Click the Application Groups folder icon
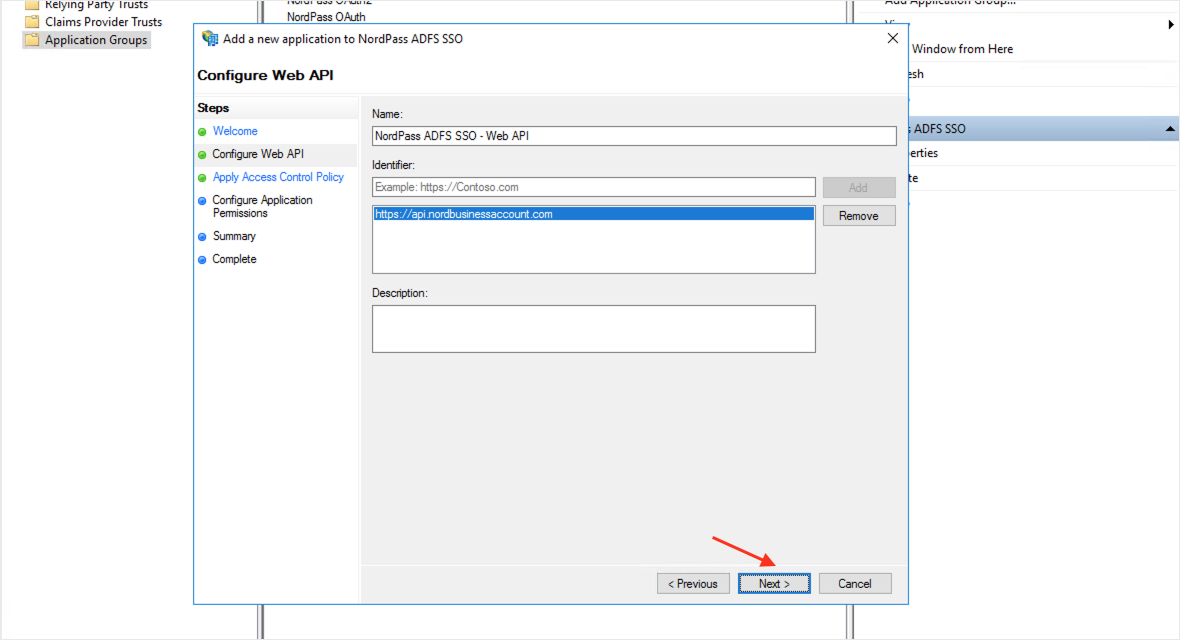The height and width of the screenshot is (640, 1180). (32, 40)
